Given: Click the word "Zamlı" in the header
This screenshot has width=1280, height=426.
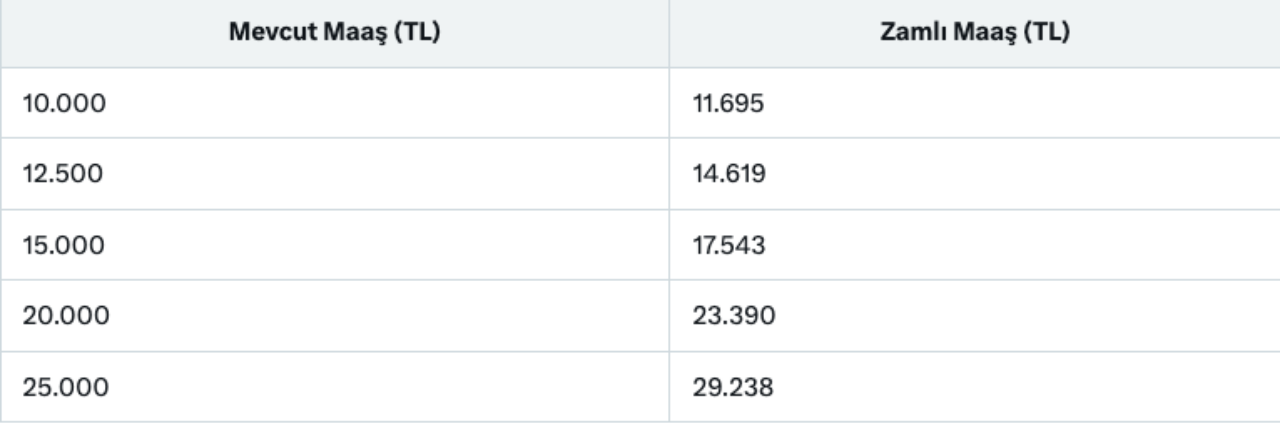Looking at the screenshot, I should coord(910,32).
